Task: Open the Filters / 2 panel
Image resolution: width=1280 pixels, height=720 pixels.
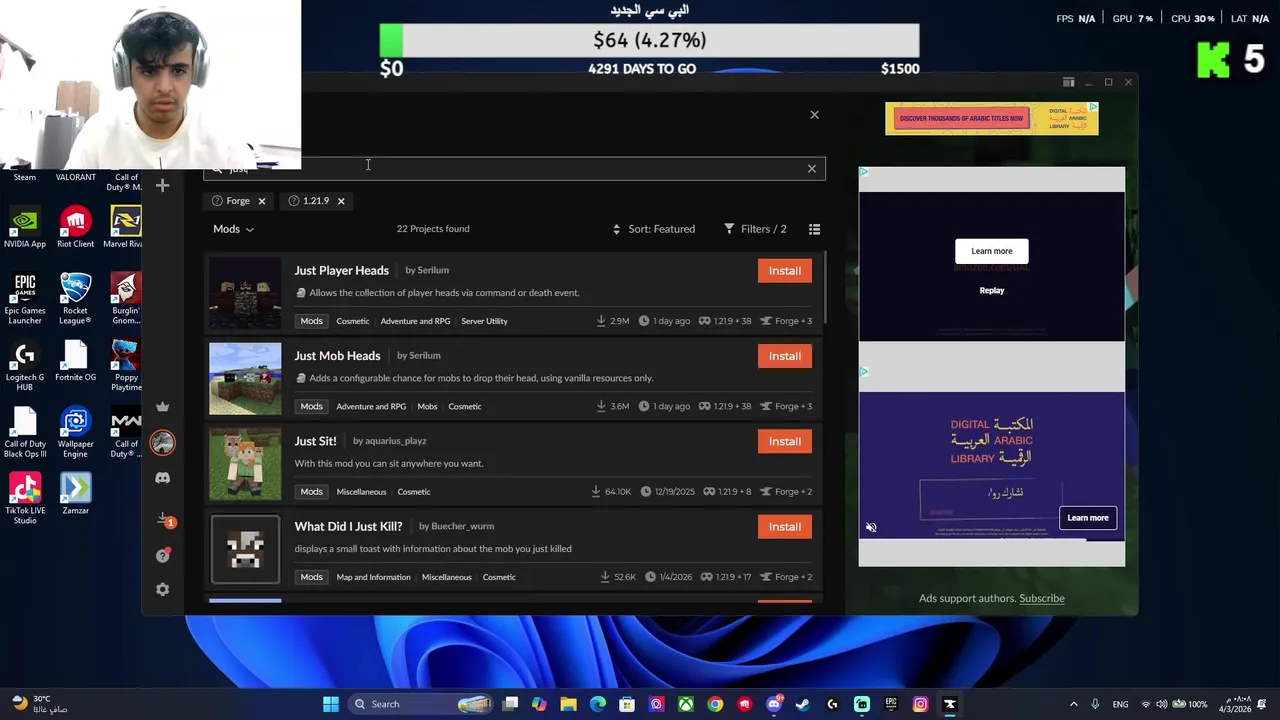Action: point(755,229)
